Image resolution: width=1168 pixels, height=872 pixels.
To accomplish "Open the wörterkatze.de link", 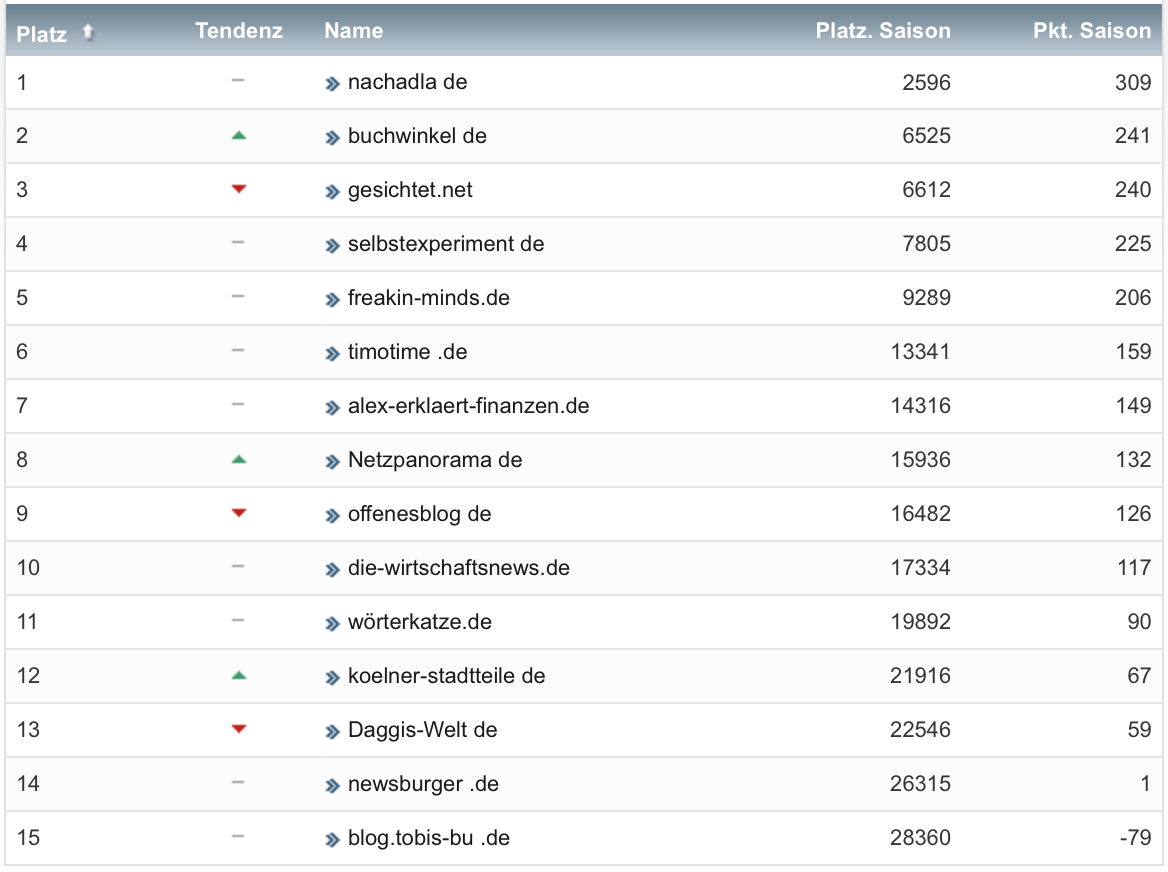I will tap(419, 622).
